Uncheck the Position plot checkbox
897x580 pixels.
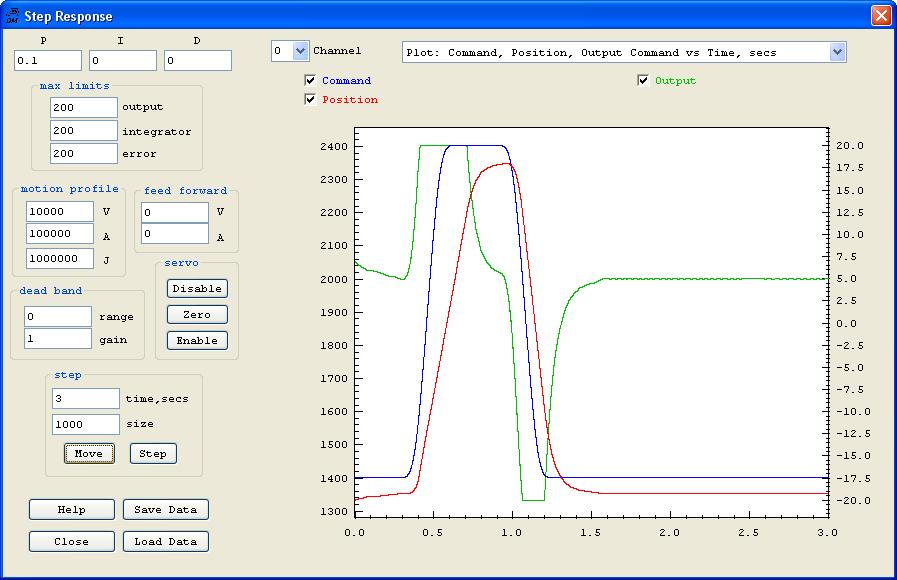311,99
